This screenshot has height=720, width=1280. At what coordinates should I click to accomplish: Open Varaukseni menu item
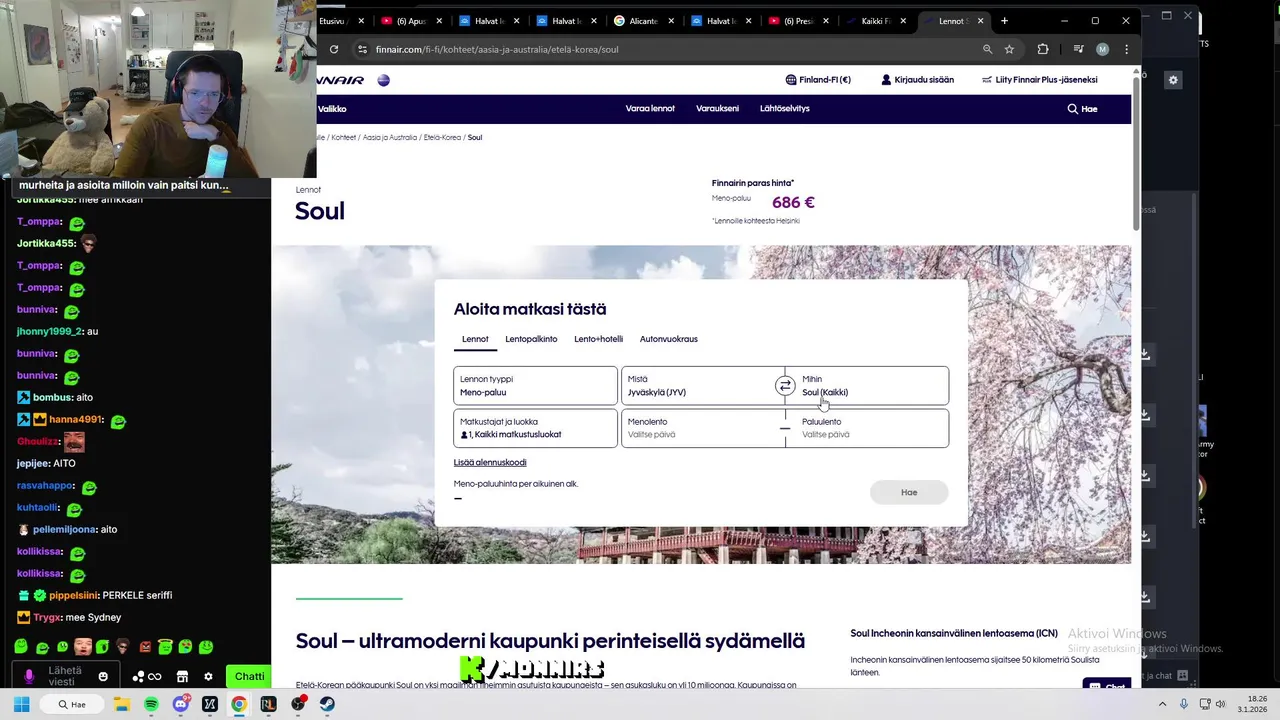(717, 108)
